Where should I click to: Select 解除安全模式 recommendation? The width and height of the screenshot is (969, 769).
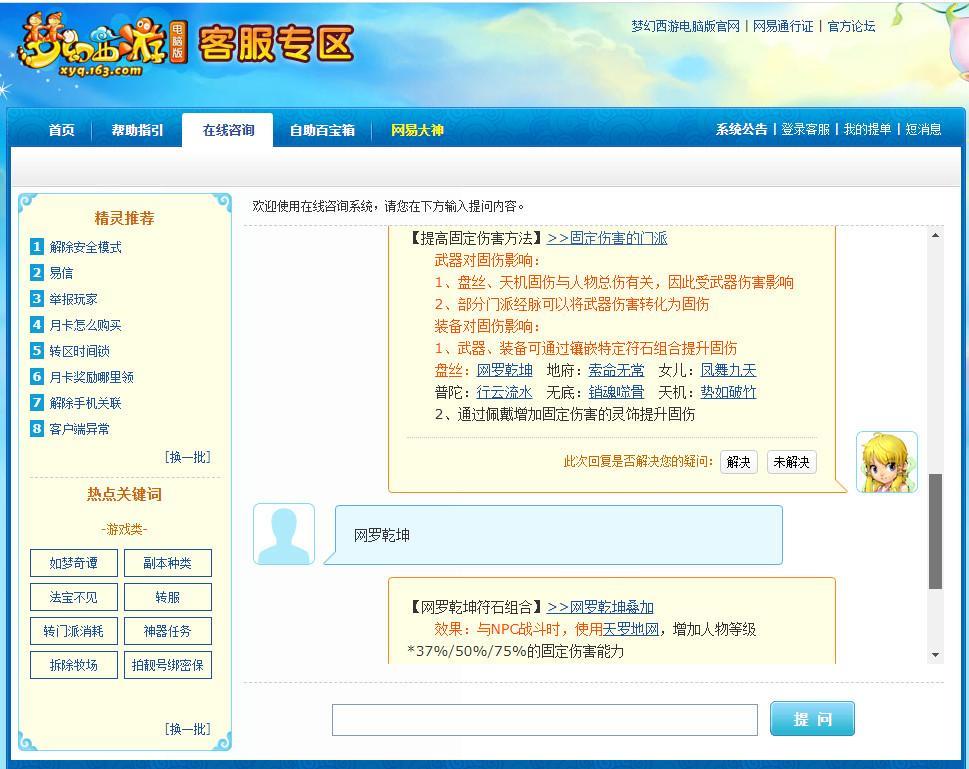coord(85,247)
